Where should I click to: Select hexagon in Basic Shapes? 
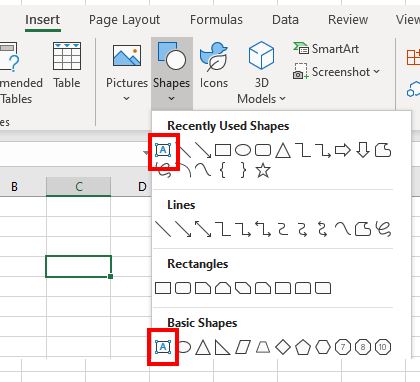[323, 347]
